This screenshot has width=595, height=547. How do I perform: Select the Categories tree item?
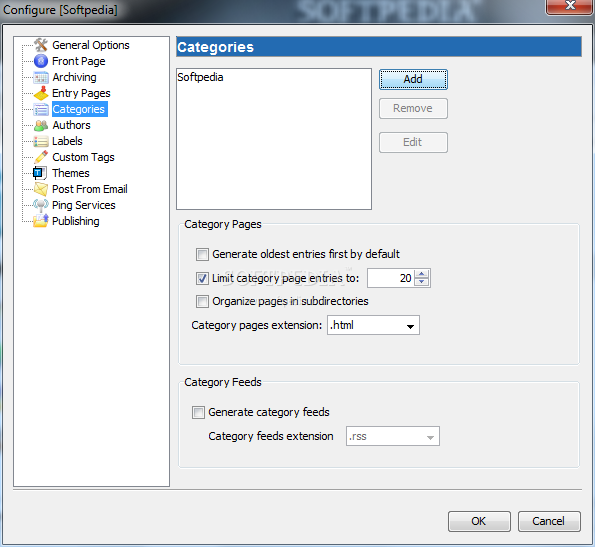click(79, 109)
